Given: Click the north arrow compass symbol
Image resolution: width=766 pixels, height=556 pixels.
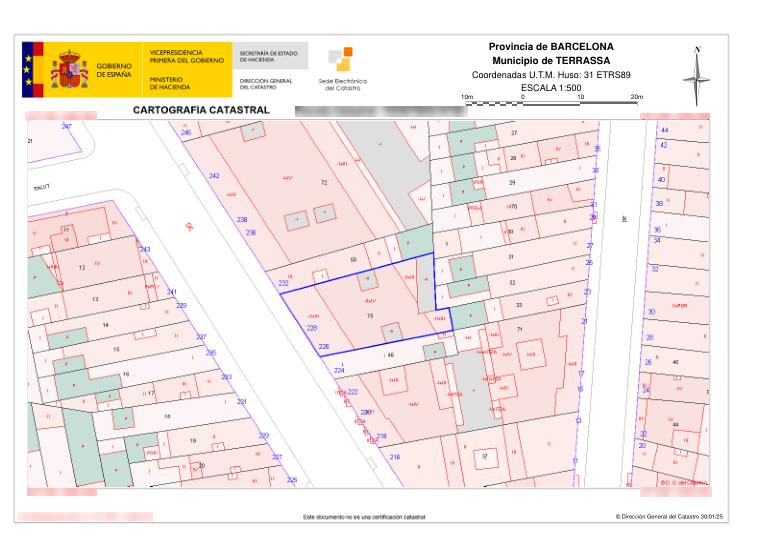Looking at the screenshot, I should (x=697, y=75).
